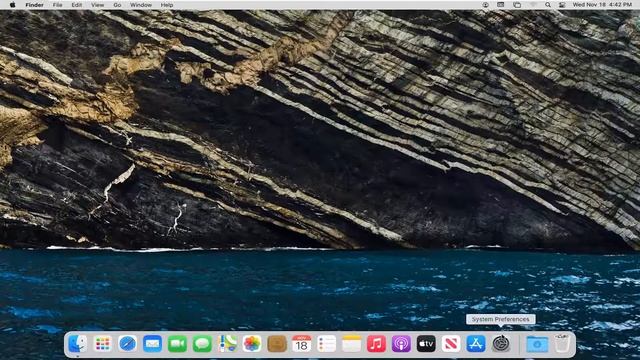Click the screen mirroring menu bar icon
640x360 pixels.
coord(517,5)
